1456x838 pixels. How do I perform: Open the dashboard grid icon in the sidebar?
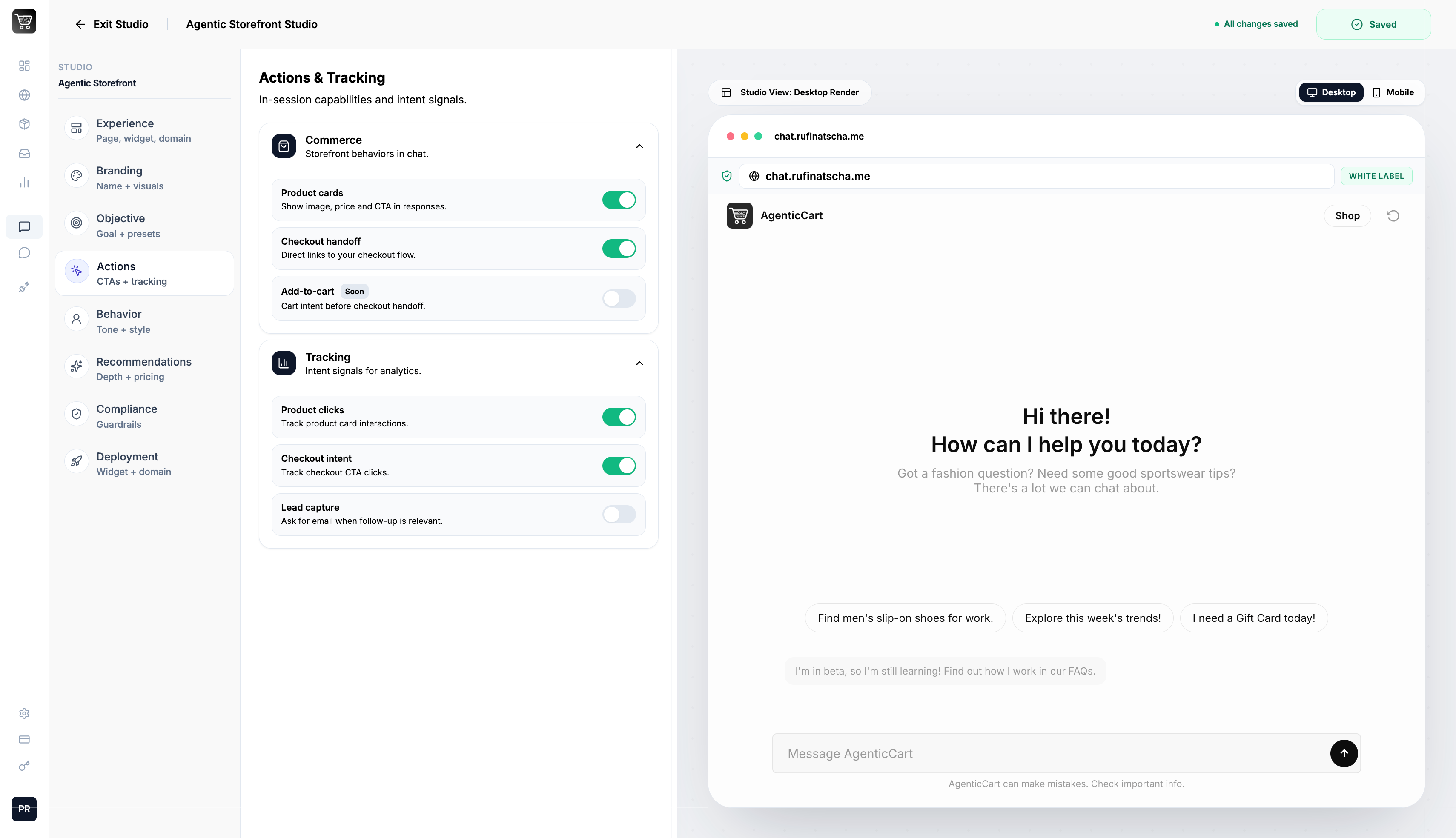click(x=24, y=66)
